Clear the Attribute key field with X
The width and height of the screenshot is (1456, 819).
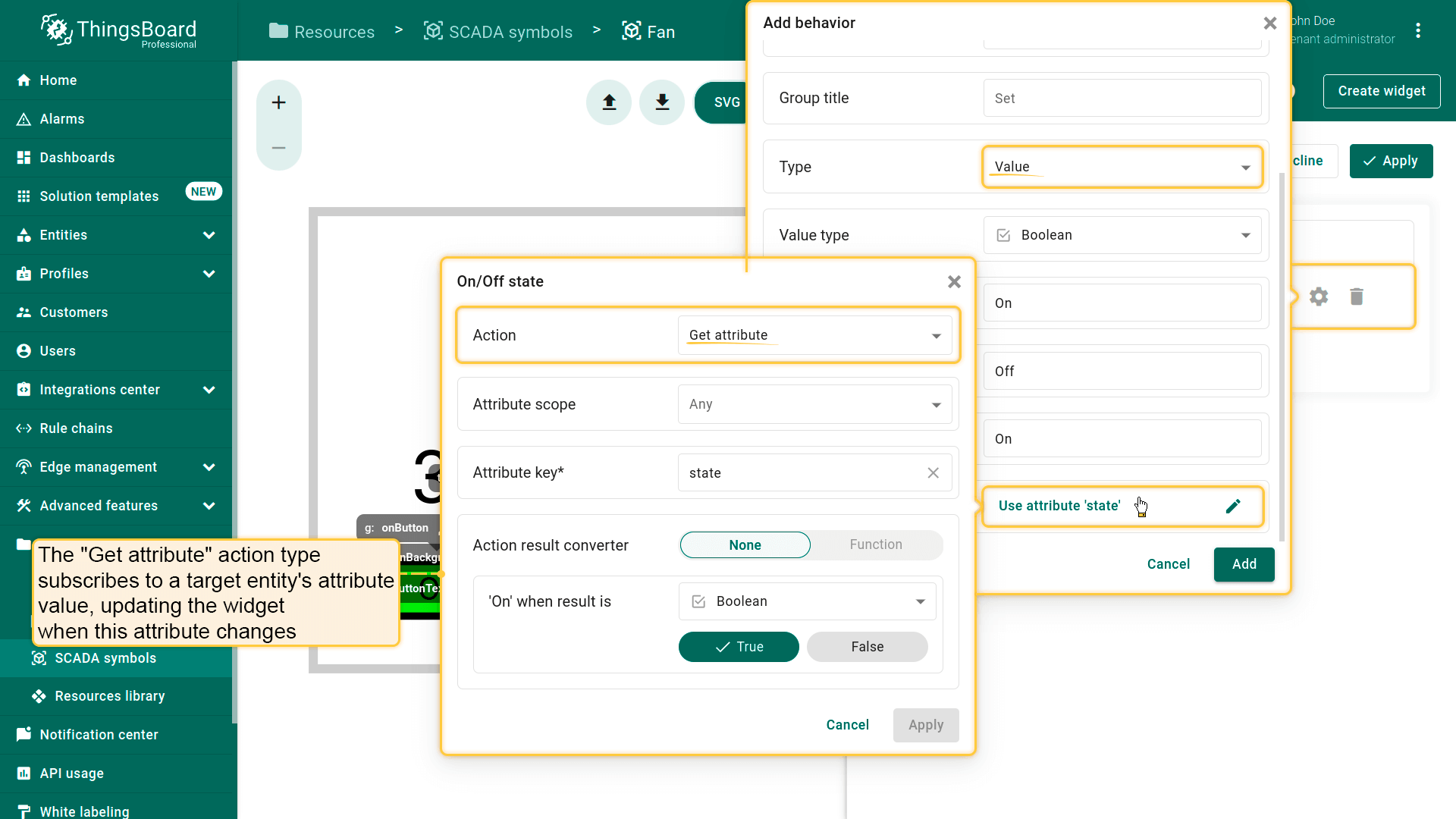pyautogui.click(x=933, y=473)
